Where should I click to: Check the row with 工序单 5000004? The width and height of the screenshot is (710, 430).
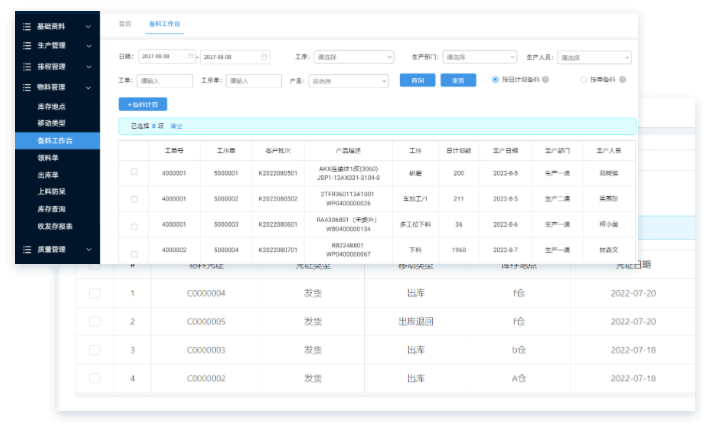134,254
